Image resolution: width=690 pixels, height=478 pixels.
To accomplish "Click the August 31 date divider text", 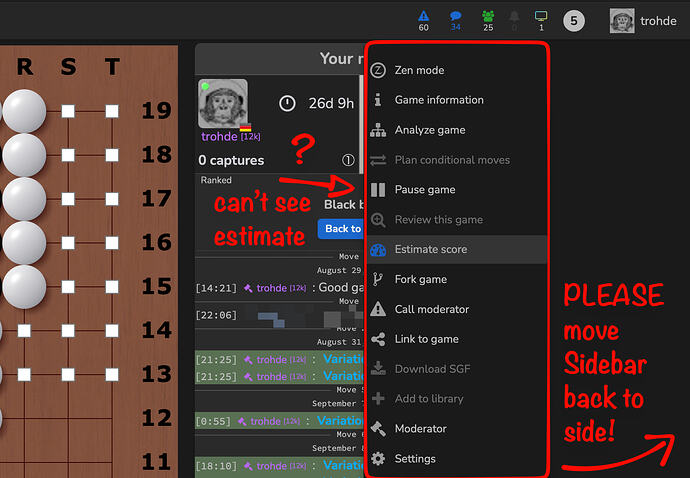I will click(x=338, y=342).
